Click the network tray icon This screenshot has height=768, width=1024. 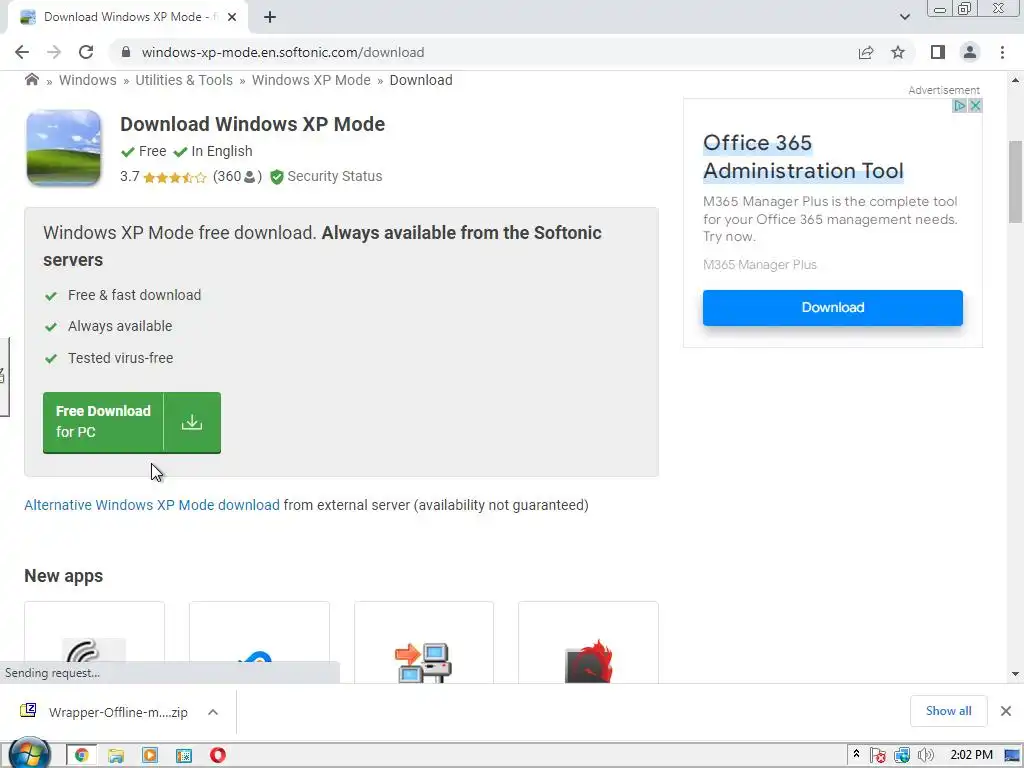pyautogui.click(x=902, y=756)
